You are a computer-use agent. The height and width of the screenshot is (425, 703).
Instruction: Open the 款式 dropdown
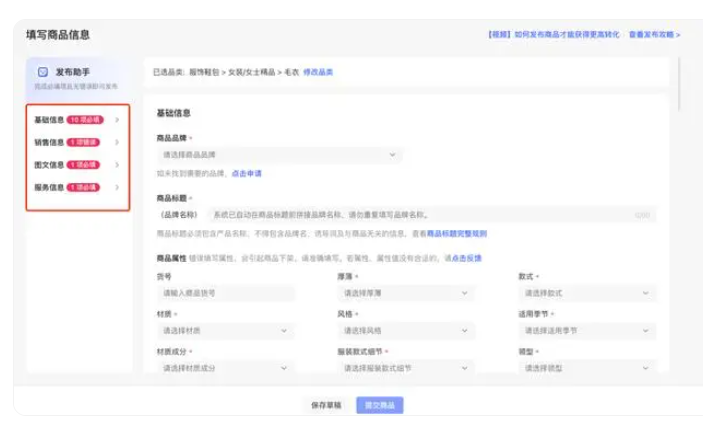pos(587,293)
